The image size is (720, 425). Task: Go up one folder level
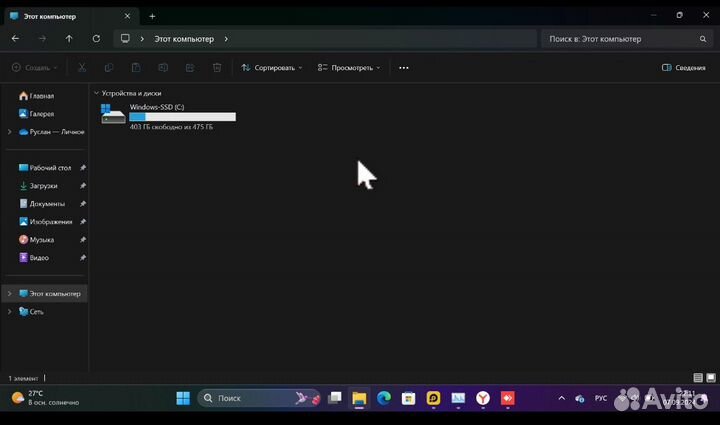69,39
